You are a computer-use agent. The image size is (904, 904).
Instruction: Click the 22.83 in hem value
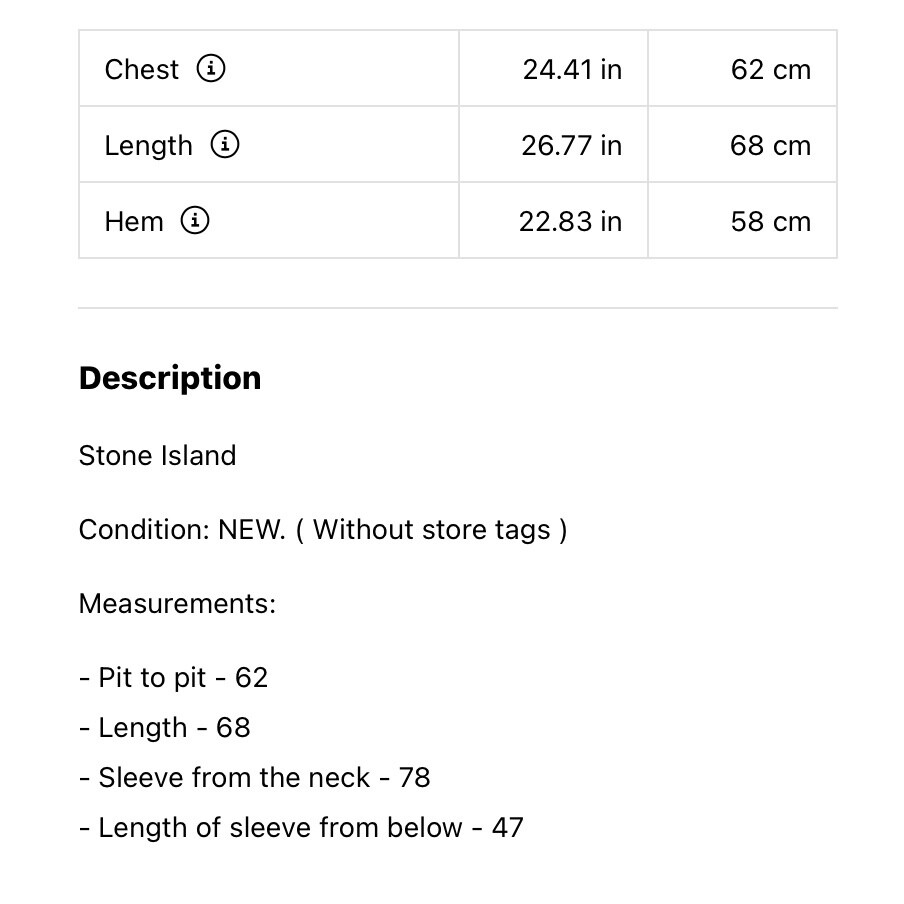[570, 222]
